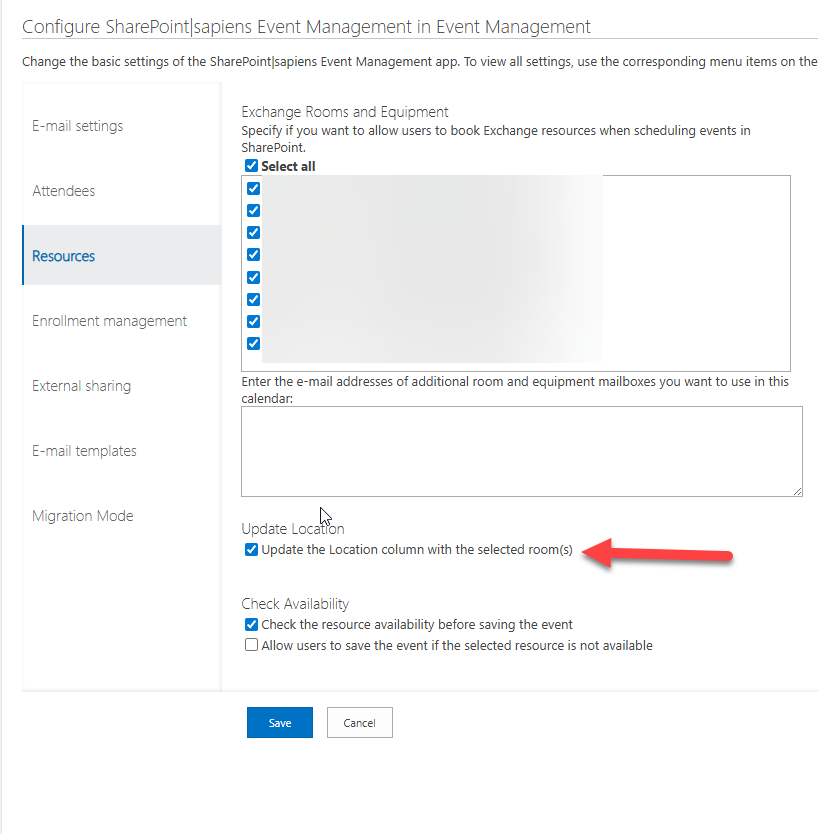Viewport: 818px width, 834px height.
Task: Open the E-mail templates section
Action: (x=84, y=451)
